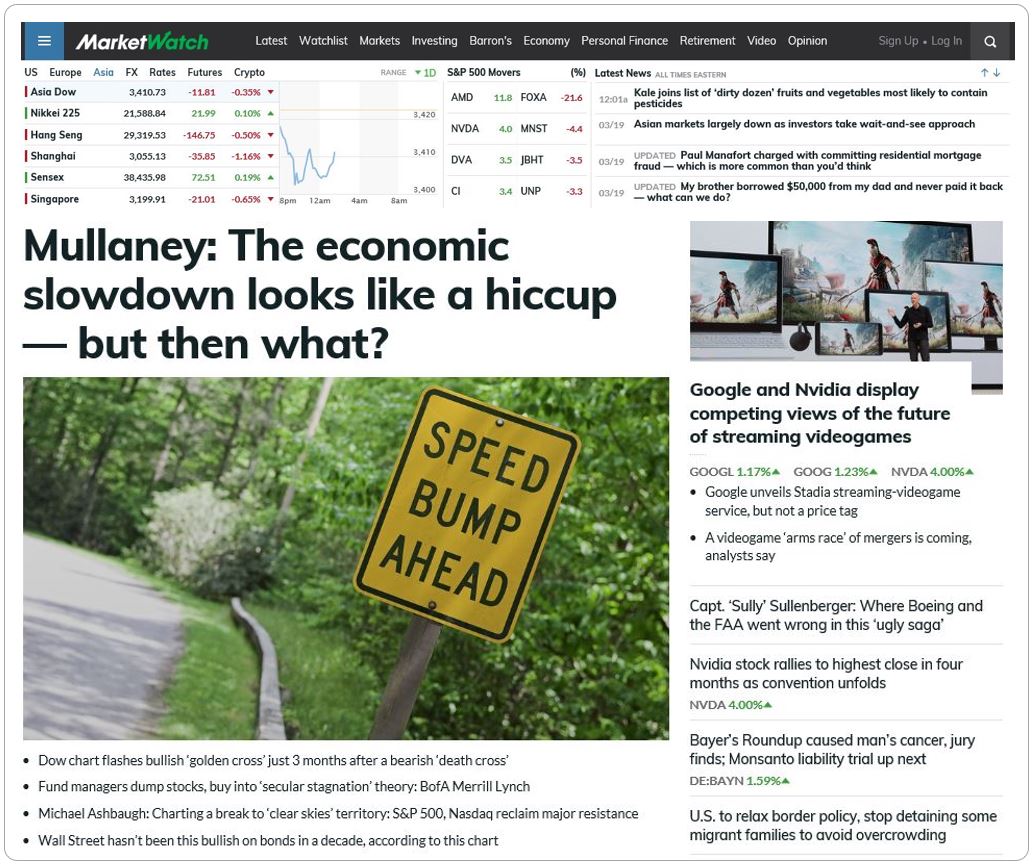Image resolution: width=1033 pixels, height=864 pixels.
Task: Click the NVDA ticker in S&P movers
Action: [x=464, y=129]
